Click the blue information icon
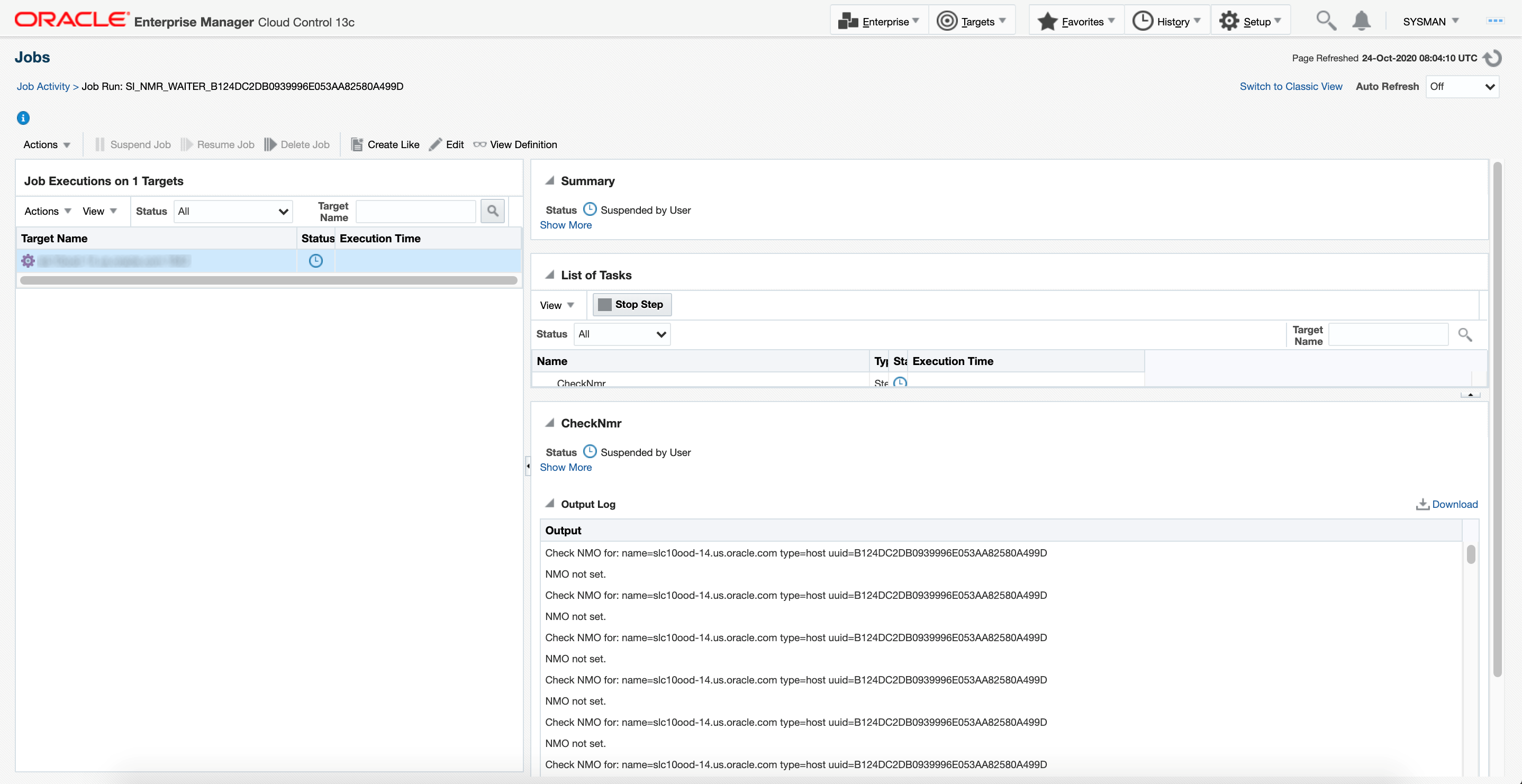 click(23, 117)
